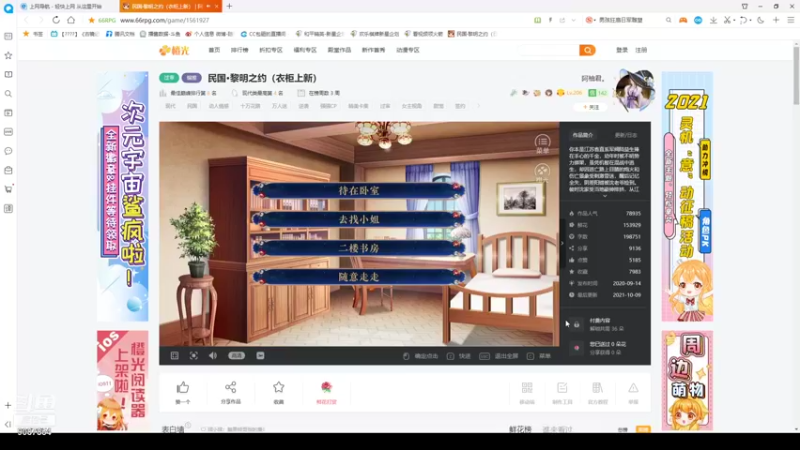Click the 登录 login link

click(x=622, y=50)
